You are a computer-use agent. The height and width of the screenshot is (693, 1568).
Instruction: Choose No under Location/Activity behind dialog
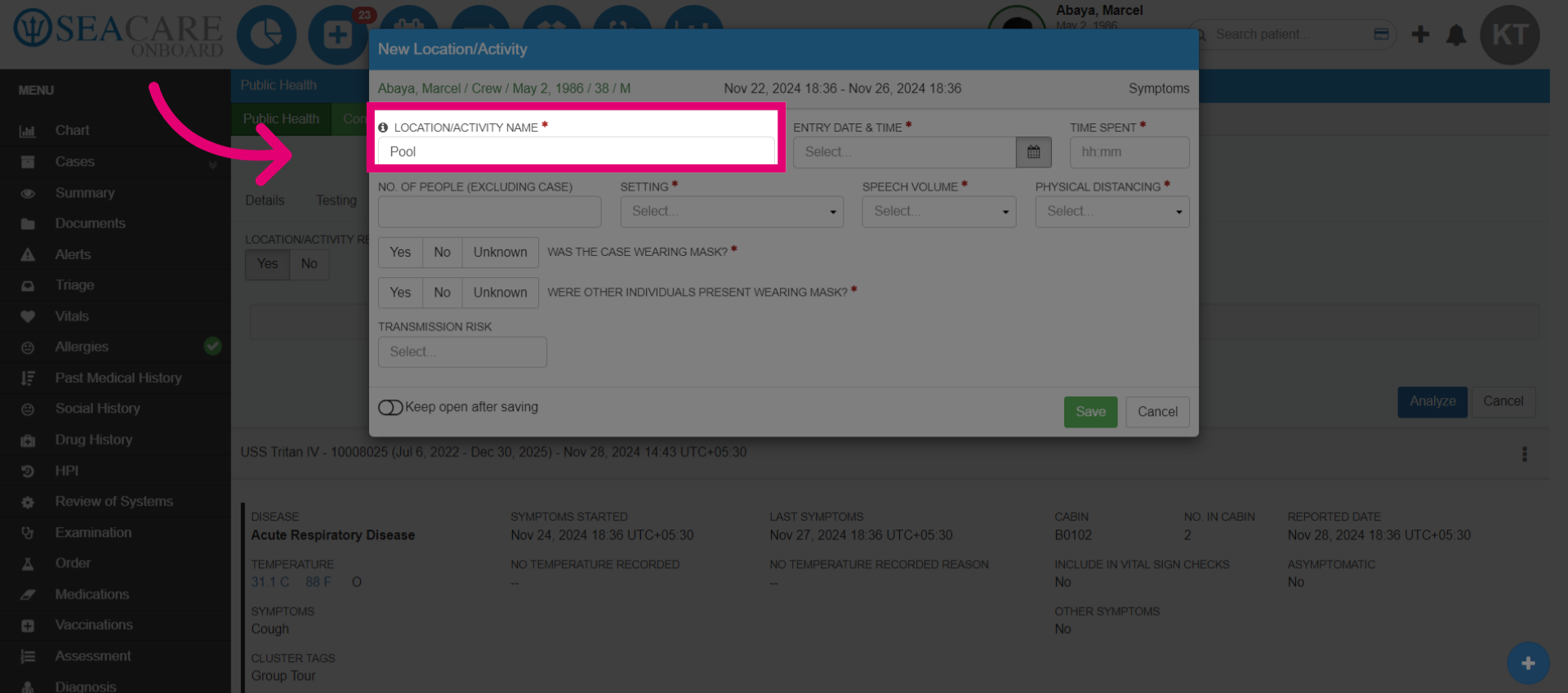coord(309,264)
